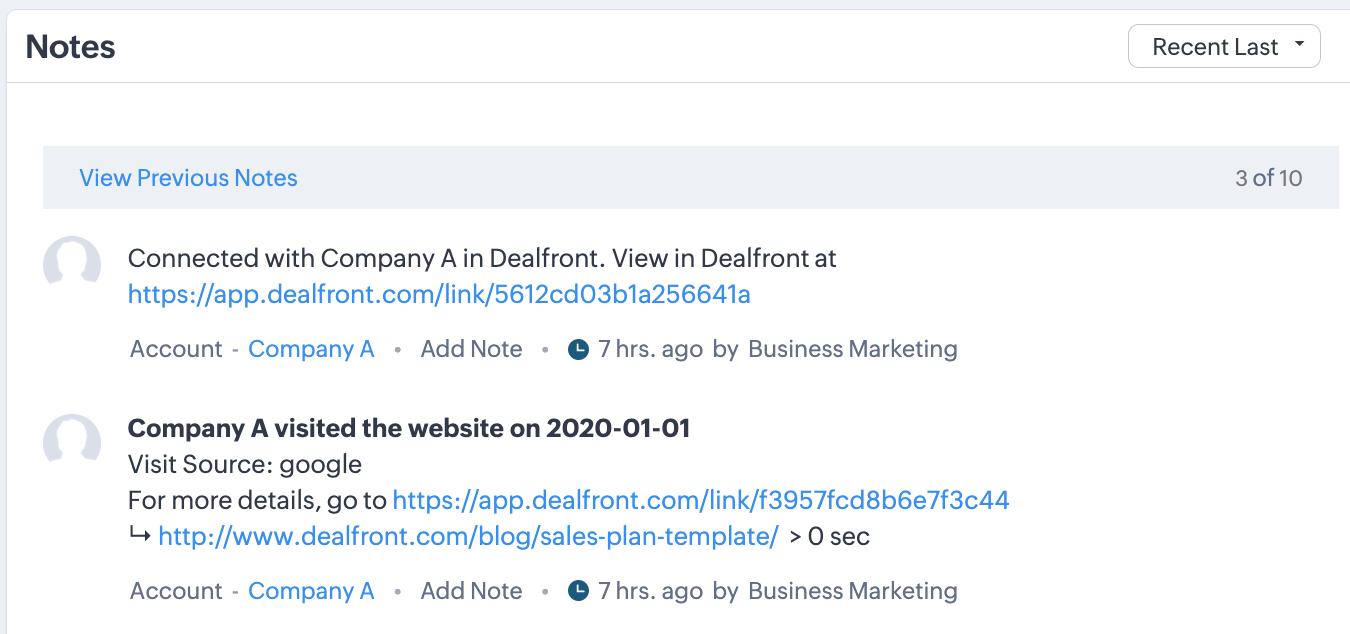Open the Company A account from the first note
This screenshot has height=634, width=1350.
tap(311, 349)
